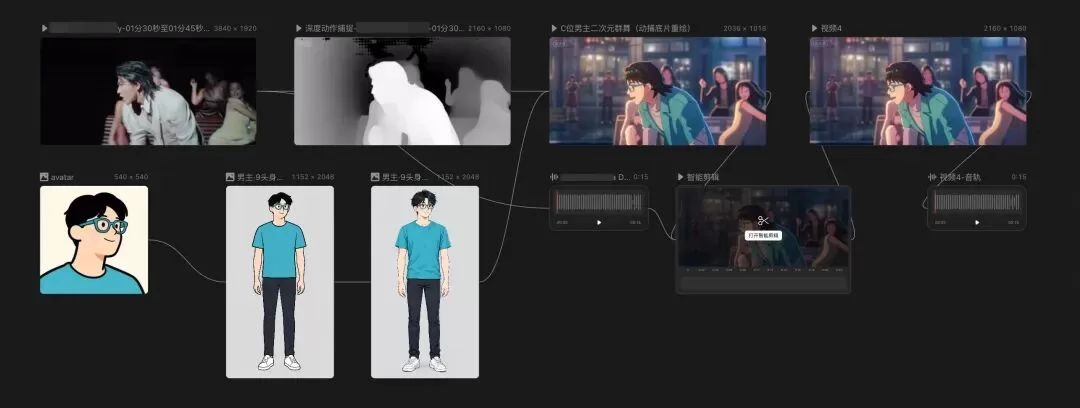Viewport: 1080px width, 408px height.
Task: Click waveform icon of the redacted audio node
Action: [554, 177]
